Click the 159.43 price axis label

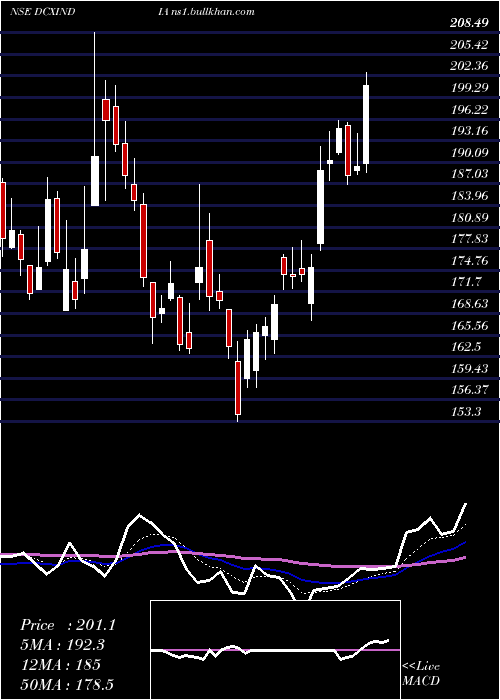pos(469,368)
